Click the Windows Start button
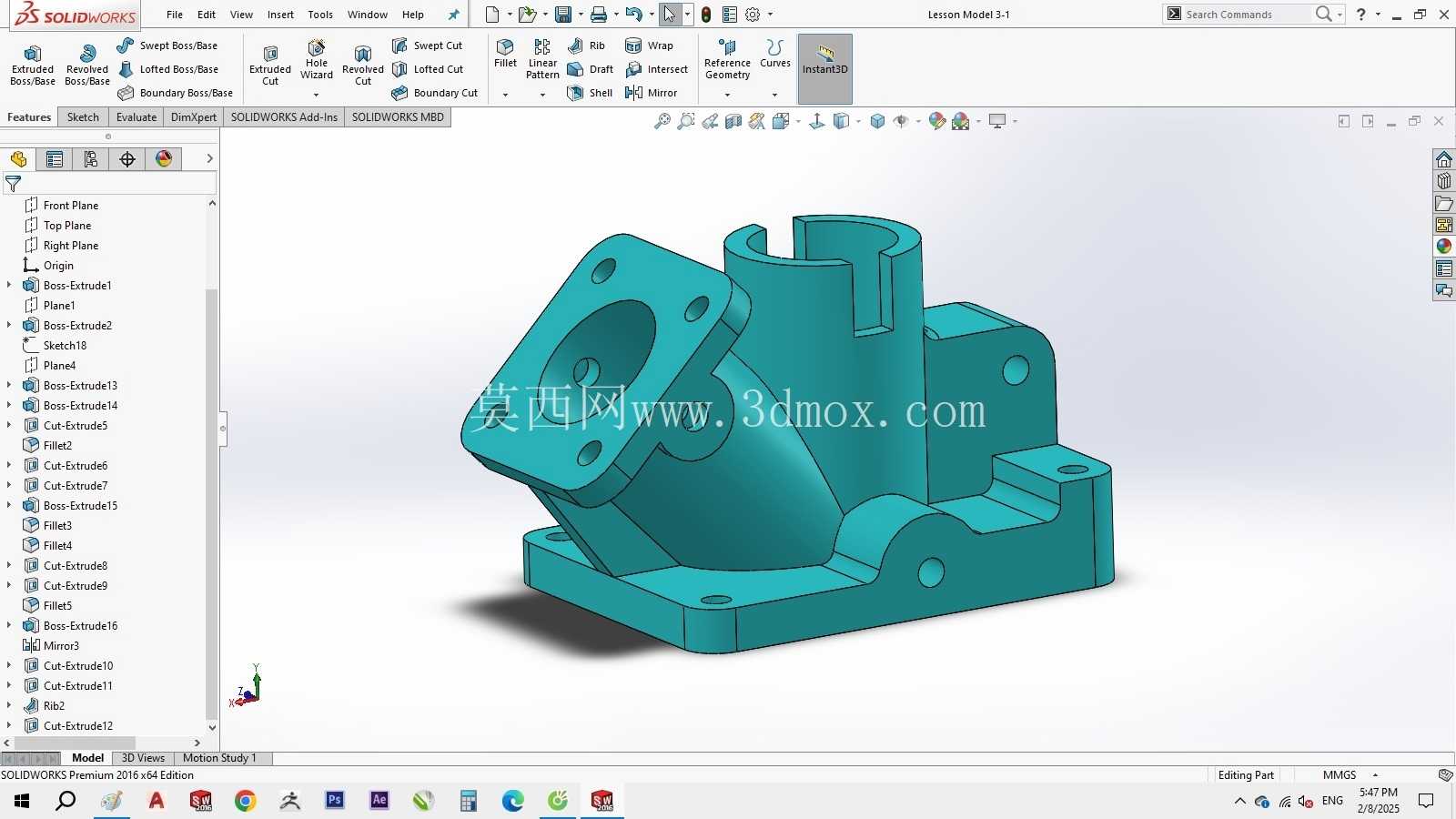This screenshot has height=819, width=1456. coord(22,801)
